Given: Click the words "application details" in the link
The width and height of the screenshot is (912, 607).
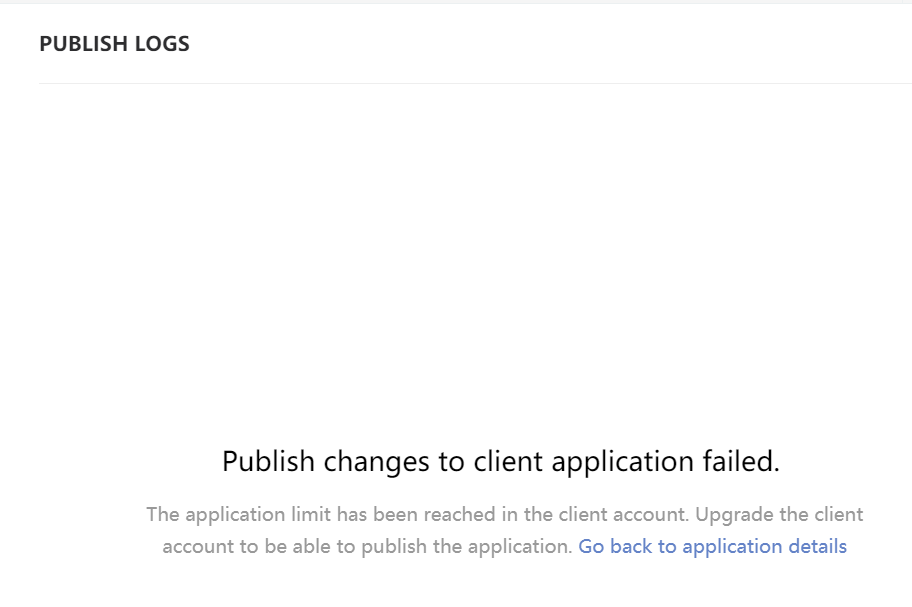Looking at the screenshot, I should click(765, 547).
